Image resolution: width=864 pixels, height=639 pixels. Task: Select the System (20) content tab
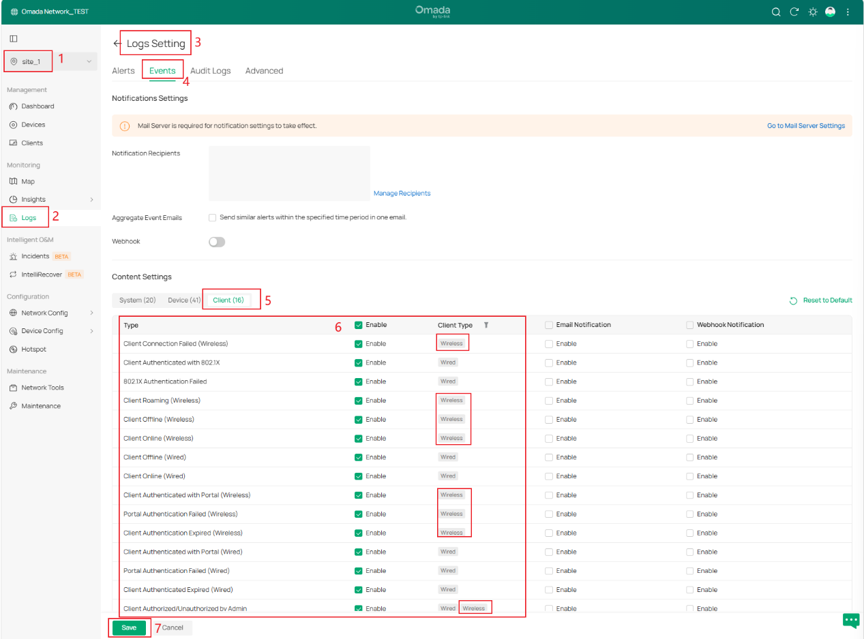pyautogui.click(x=137, y=300)
